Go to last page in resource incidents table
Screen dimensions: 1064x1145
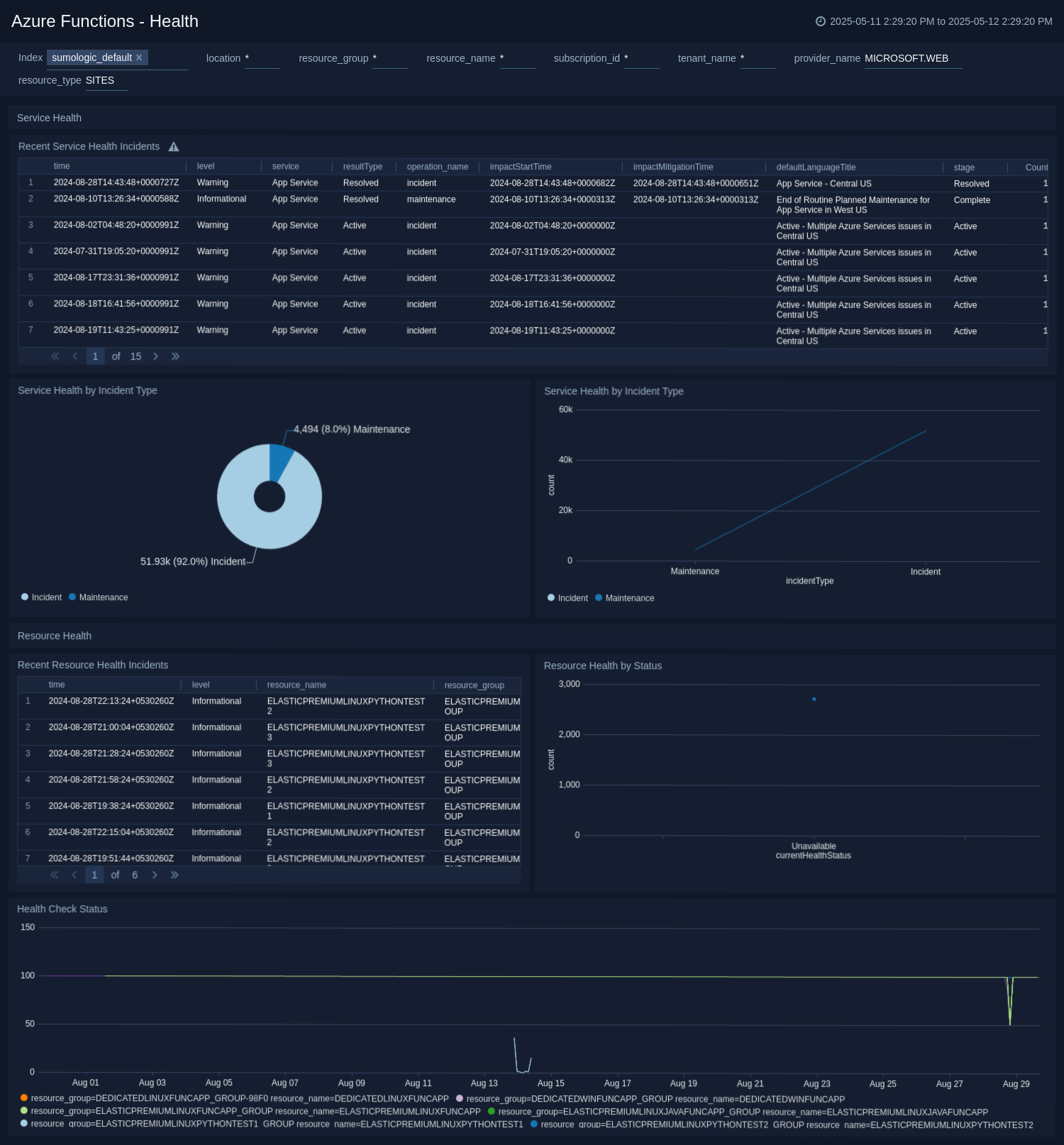coord(174,875)
